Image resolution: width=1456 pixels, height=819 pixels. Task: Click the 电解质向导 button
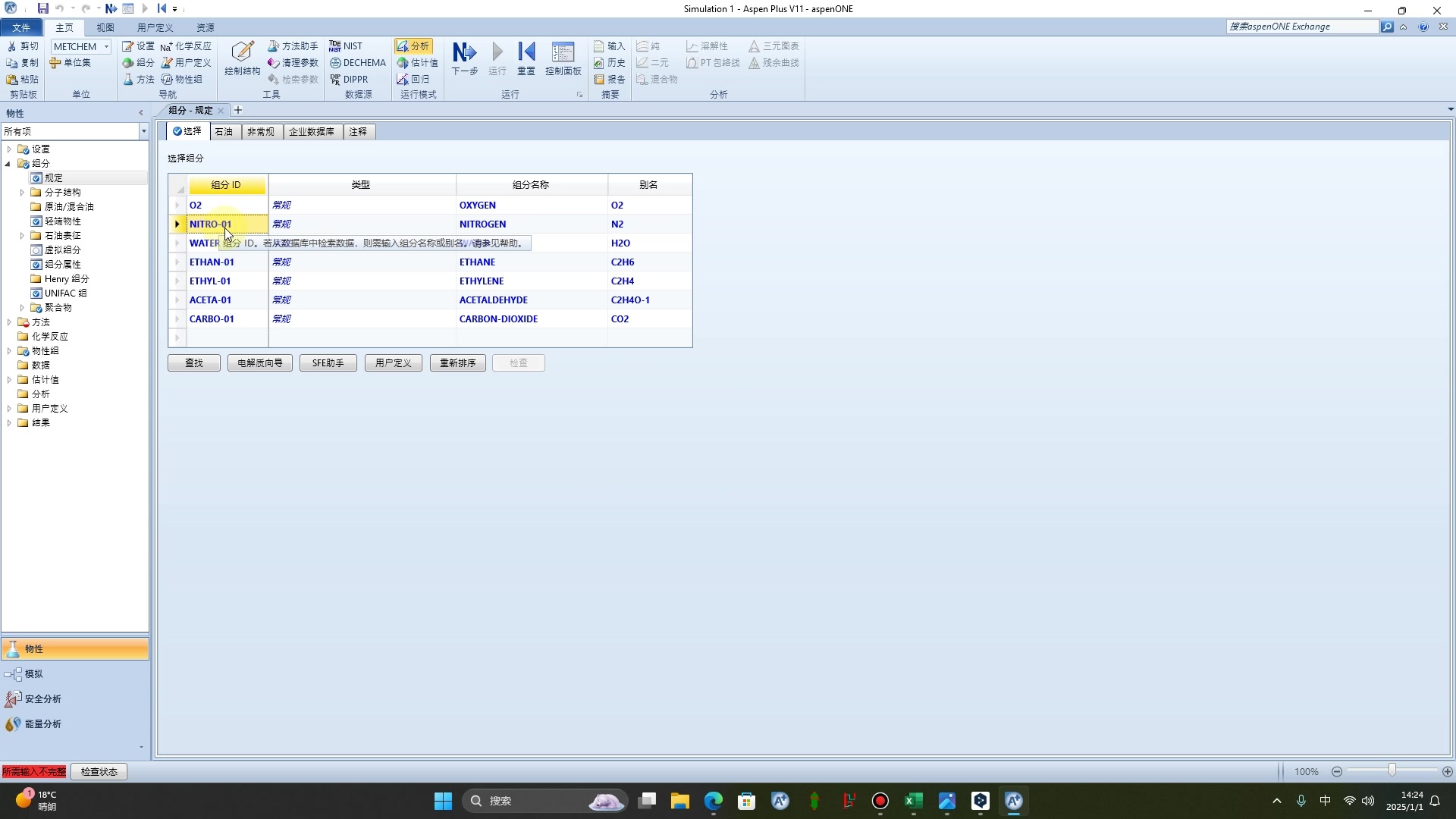(x=260, y=363)
